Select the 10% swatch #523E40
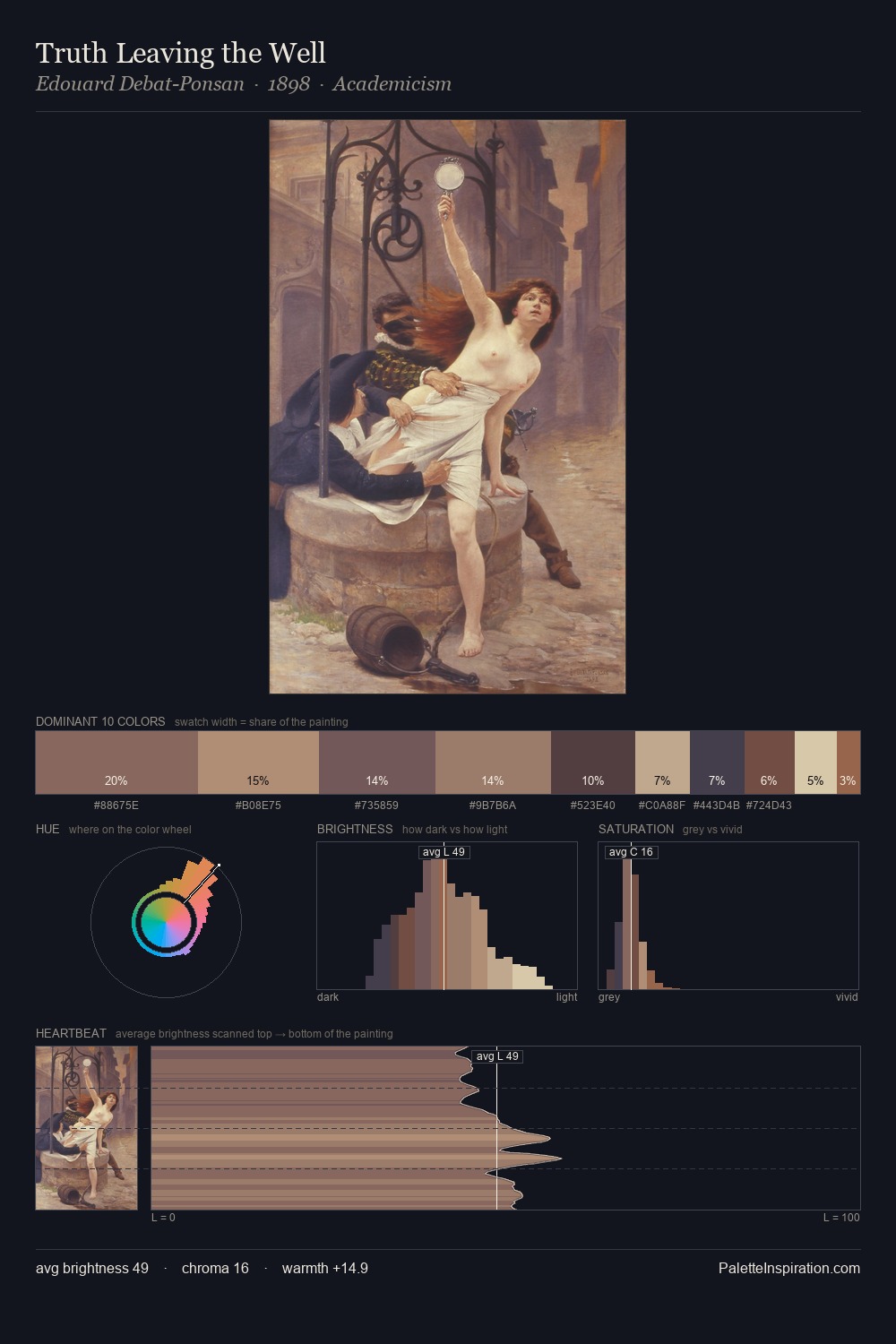The height and width of the screenshot is (1344, 896). tap(593, 762)
